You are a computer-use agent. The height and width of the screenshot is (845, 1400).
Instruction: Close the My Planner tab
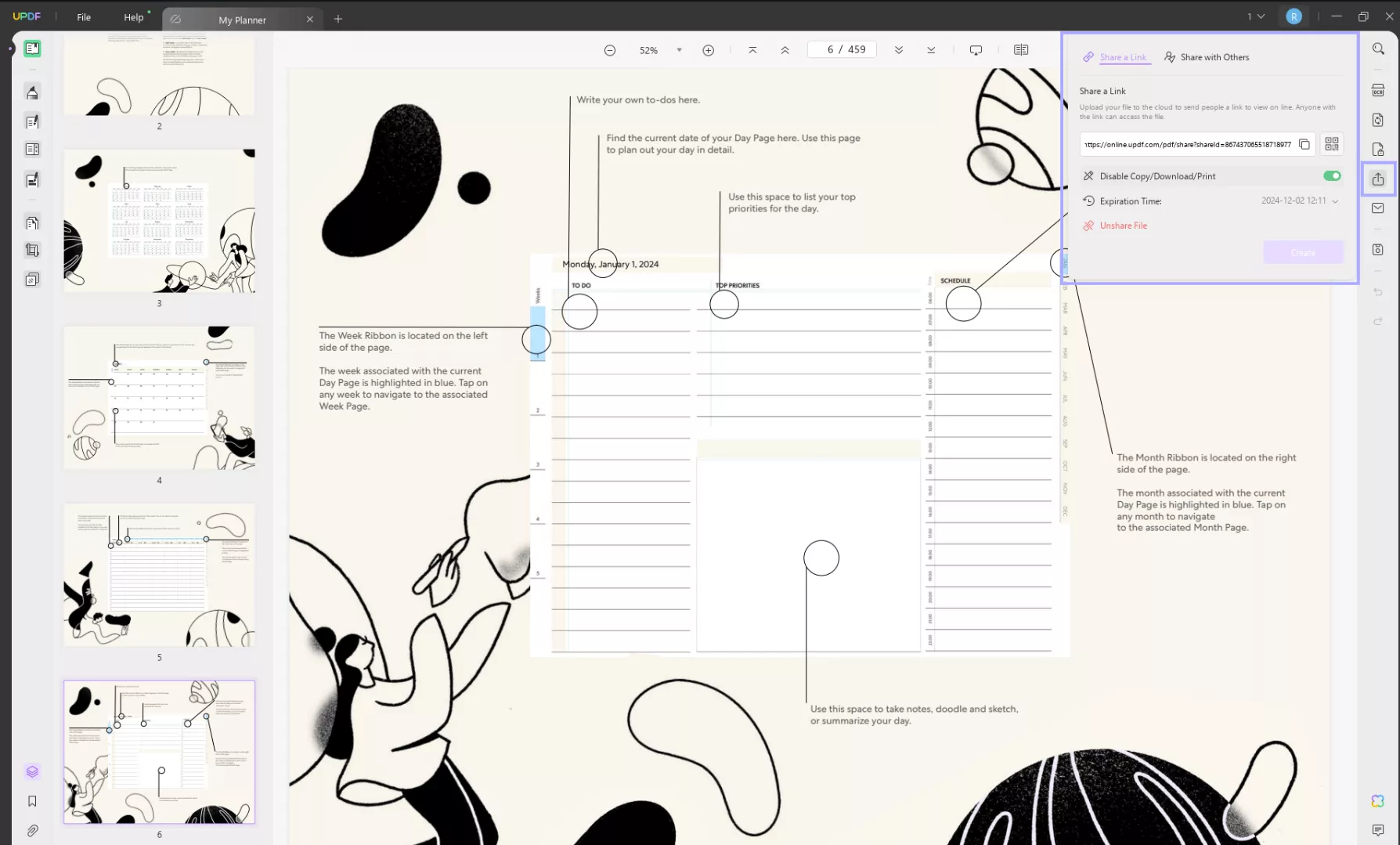click(309, 20)
